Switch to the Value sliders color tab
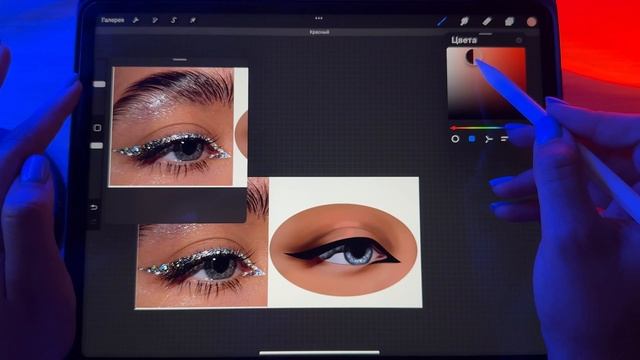 click(x=504, y=139)
